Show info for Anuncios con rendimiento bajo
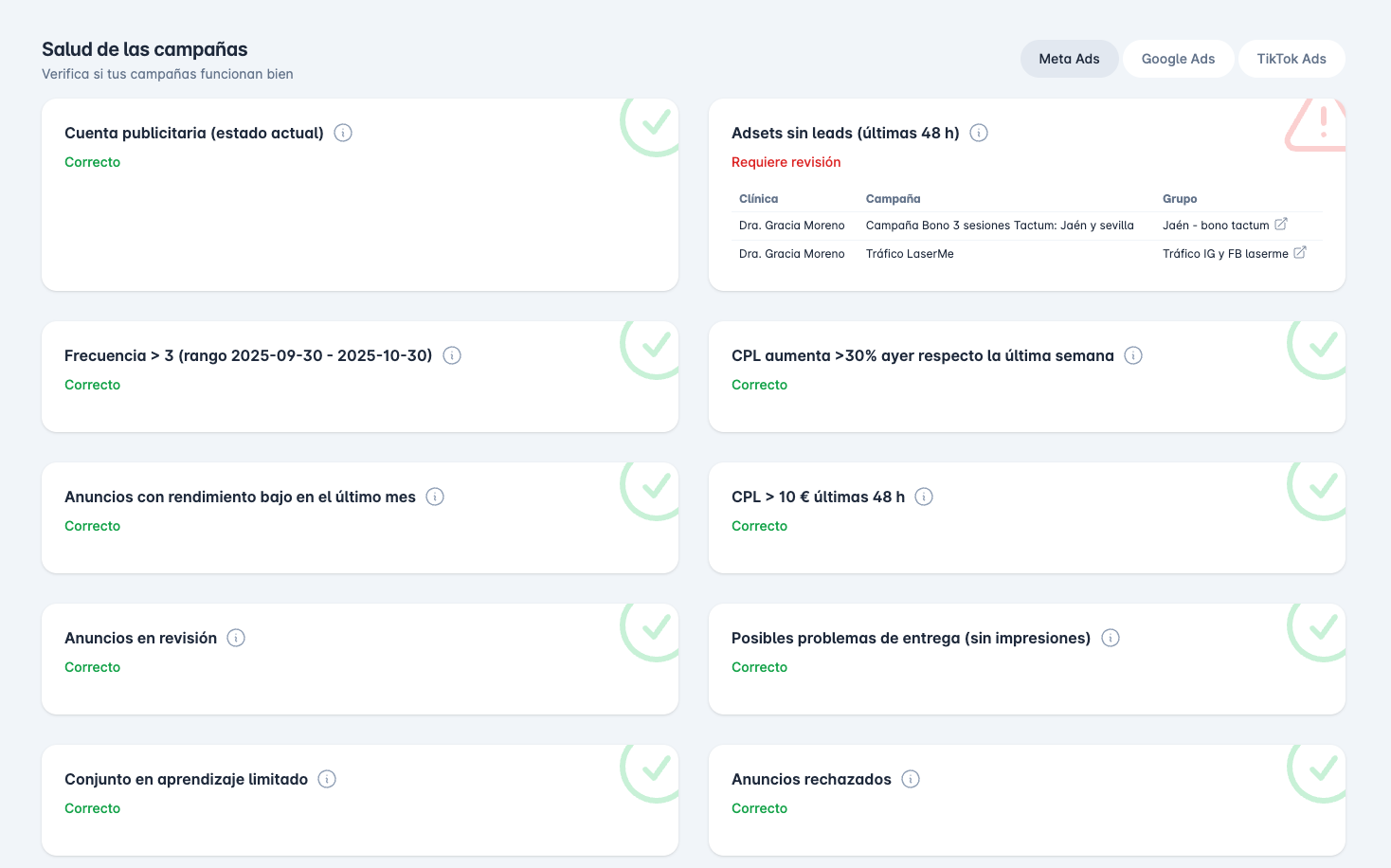 point(435,497)
